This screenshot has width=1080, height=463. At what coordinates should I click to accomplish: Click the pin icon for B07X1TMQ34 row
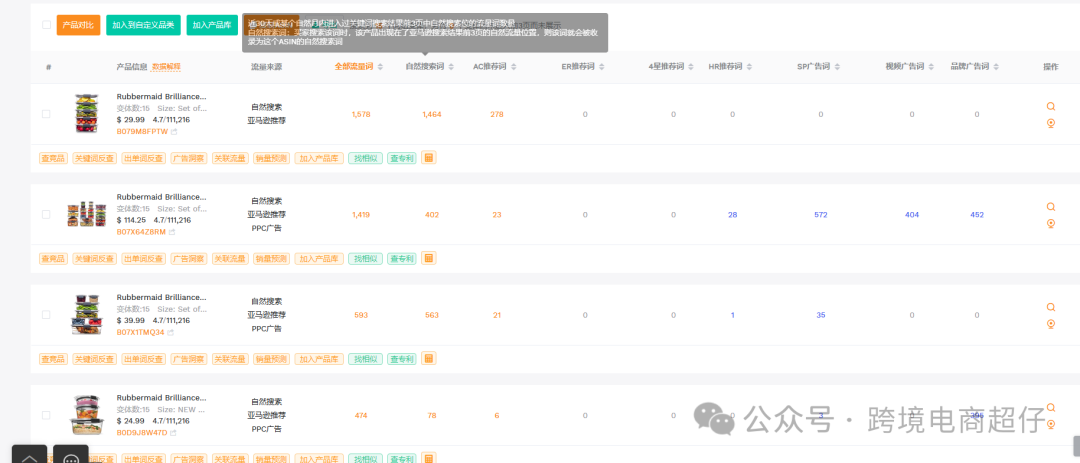click(x=1050, y=325)
